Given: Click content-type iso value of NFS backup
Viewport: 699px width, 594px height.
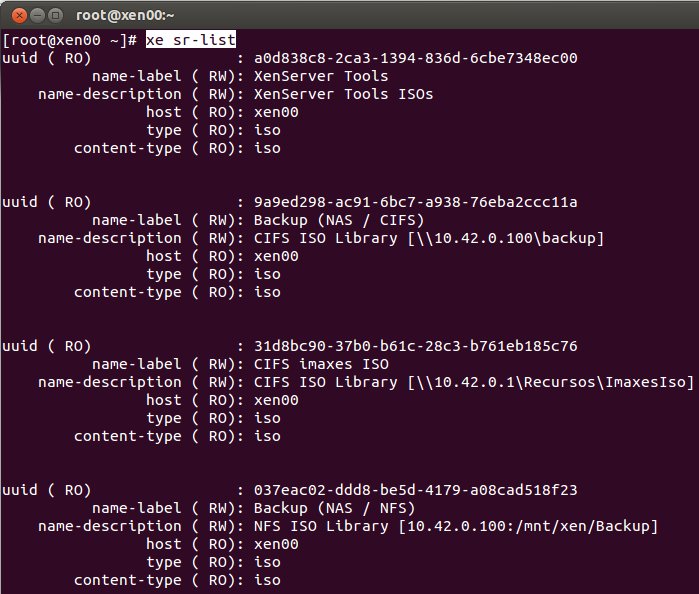Looking at the screenshot, I should [x=267, y=580].
